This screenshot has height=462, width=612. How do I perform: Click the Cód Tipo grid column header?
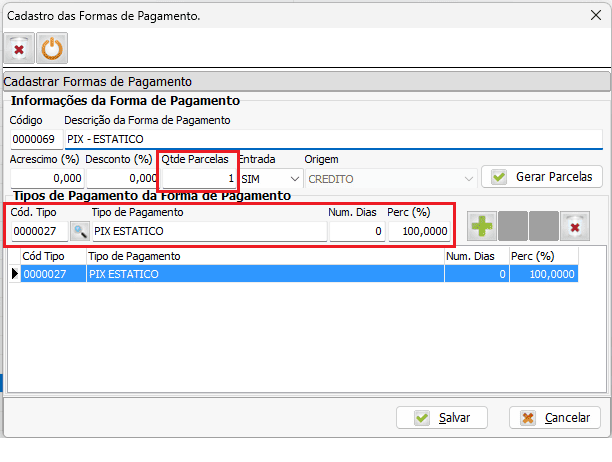coord(53,256)
